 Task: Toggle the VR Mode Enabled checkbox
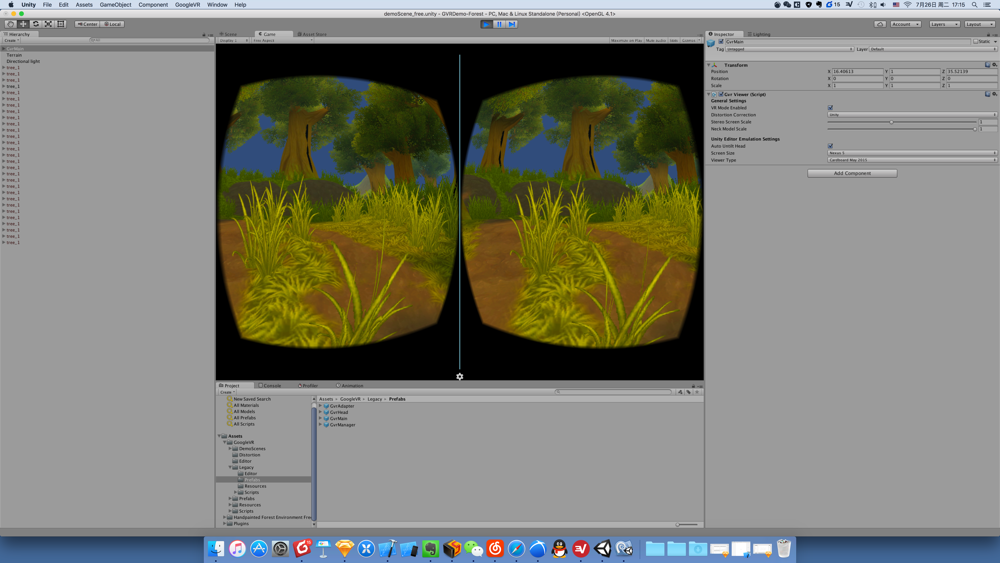pyautogui.click(x=830, y=108)
